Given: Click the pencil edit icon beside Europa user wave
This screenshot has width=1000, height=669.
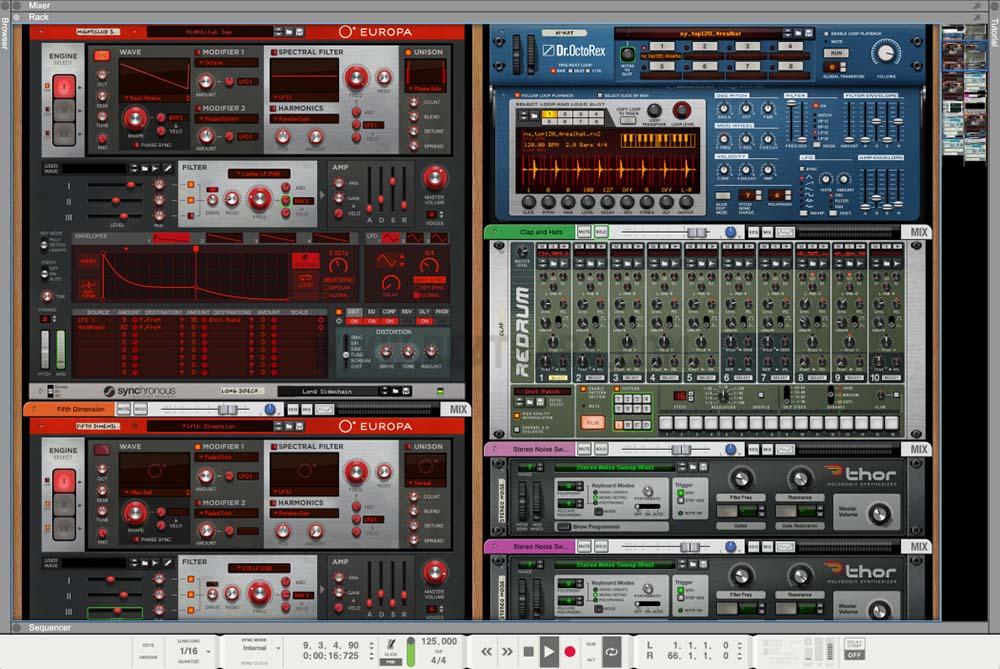Looking at the screenshot, I should tap(167, 168).
